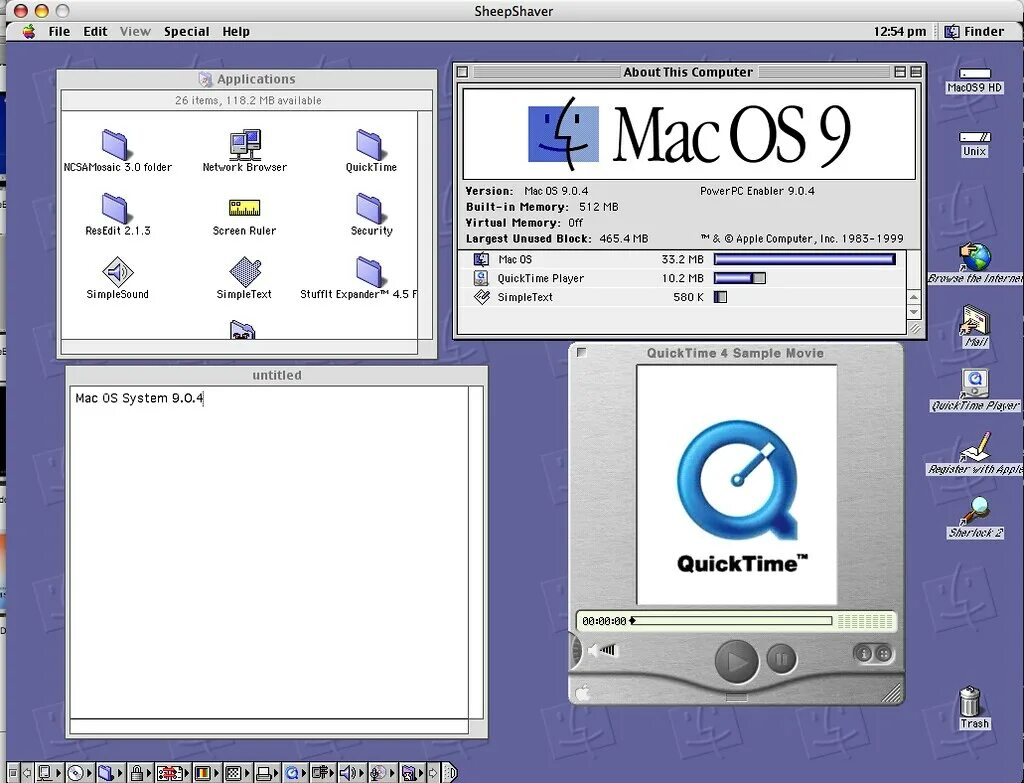Viewport: 1024px width, 783px height.
Task: Toggle QuickTime advanced controls button
Action: [x=882, y=653]
